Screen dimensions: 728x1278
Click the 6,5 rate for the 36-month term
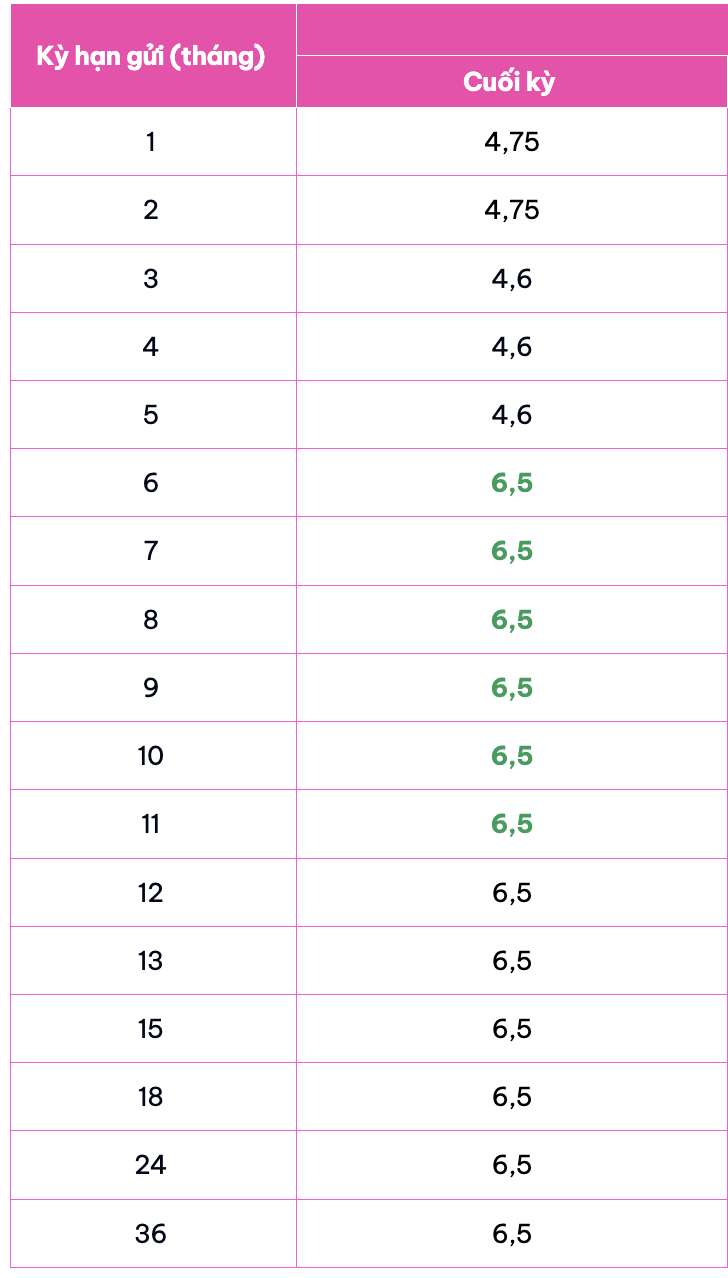511,1234
